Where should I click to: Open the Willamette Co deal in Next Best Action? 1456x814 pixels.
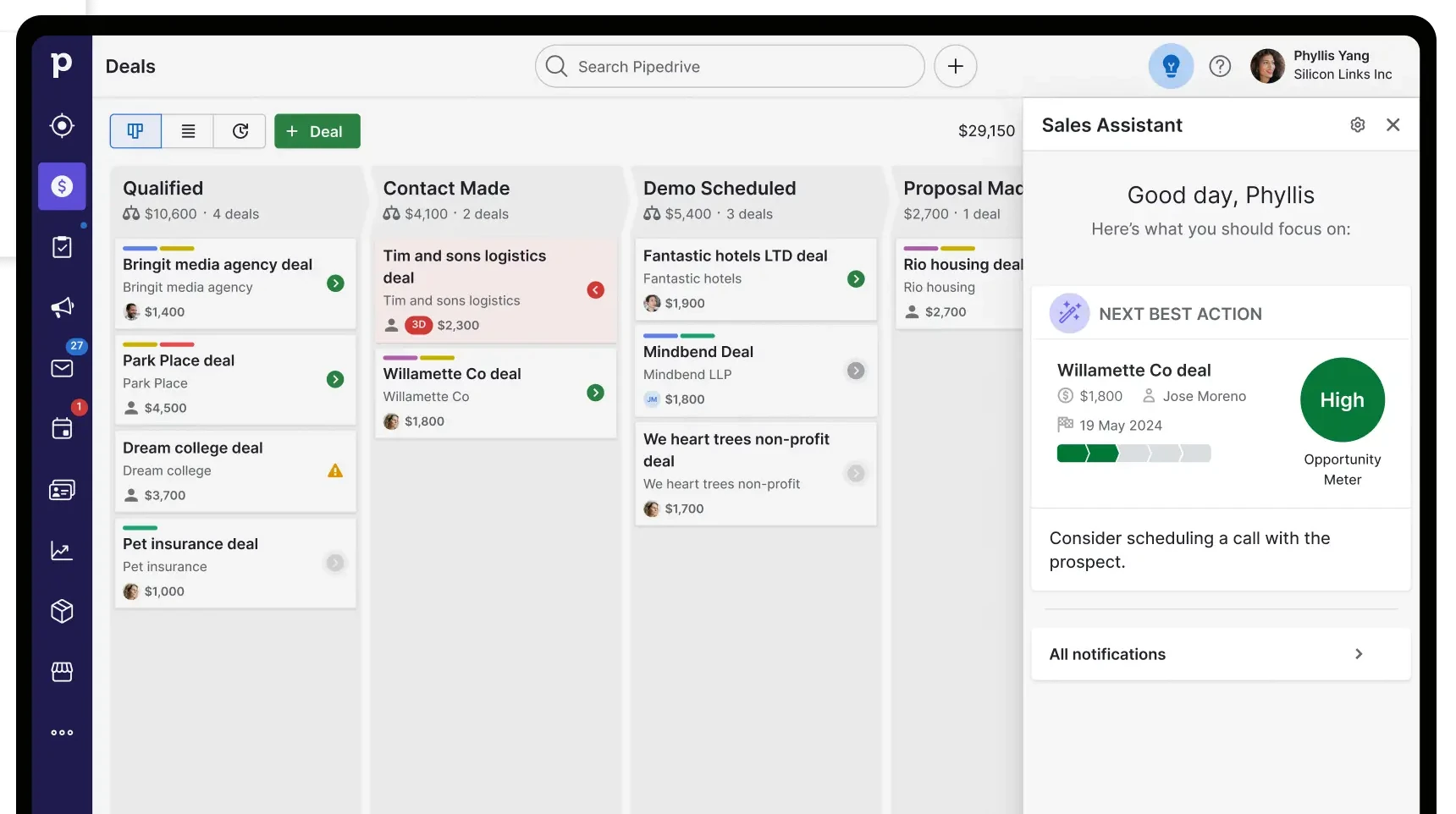point(1133,371)
